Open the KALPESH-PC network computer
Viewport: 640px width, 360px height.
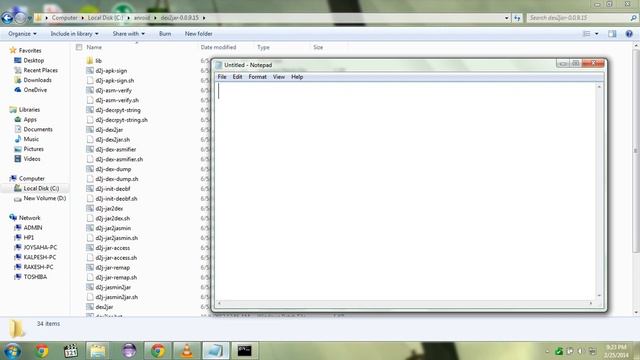40,257
